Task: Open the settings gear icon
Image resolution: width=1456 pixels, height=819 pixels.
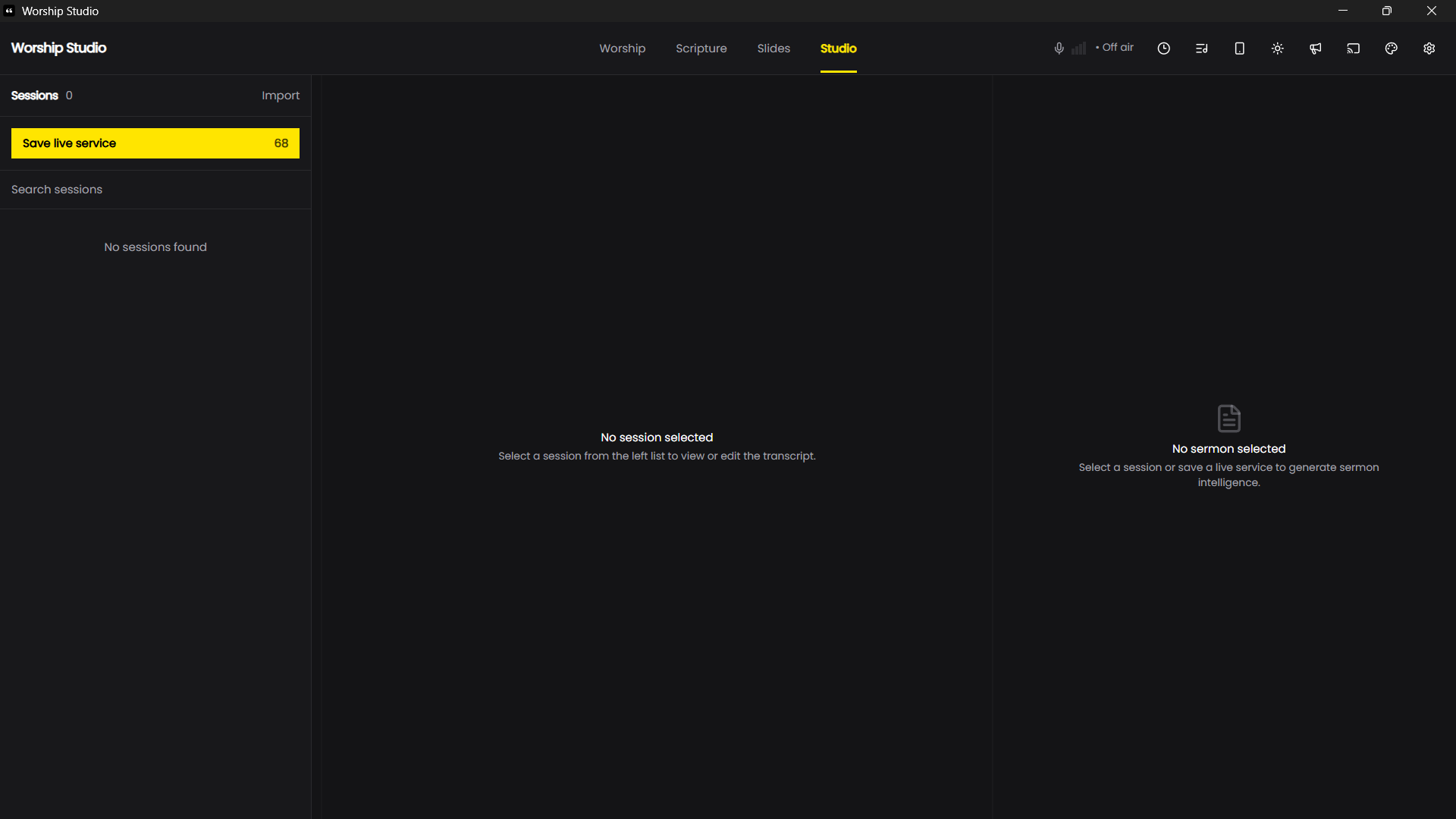Action: [x=1429, y=49]
